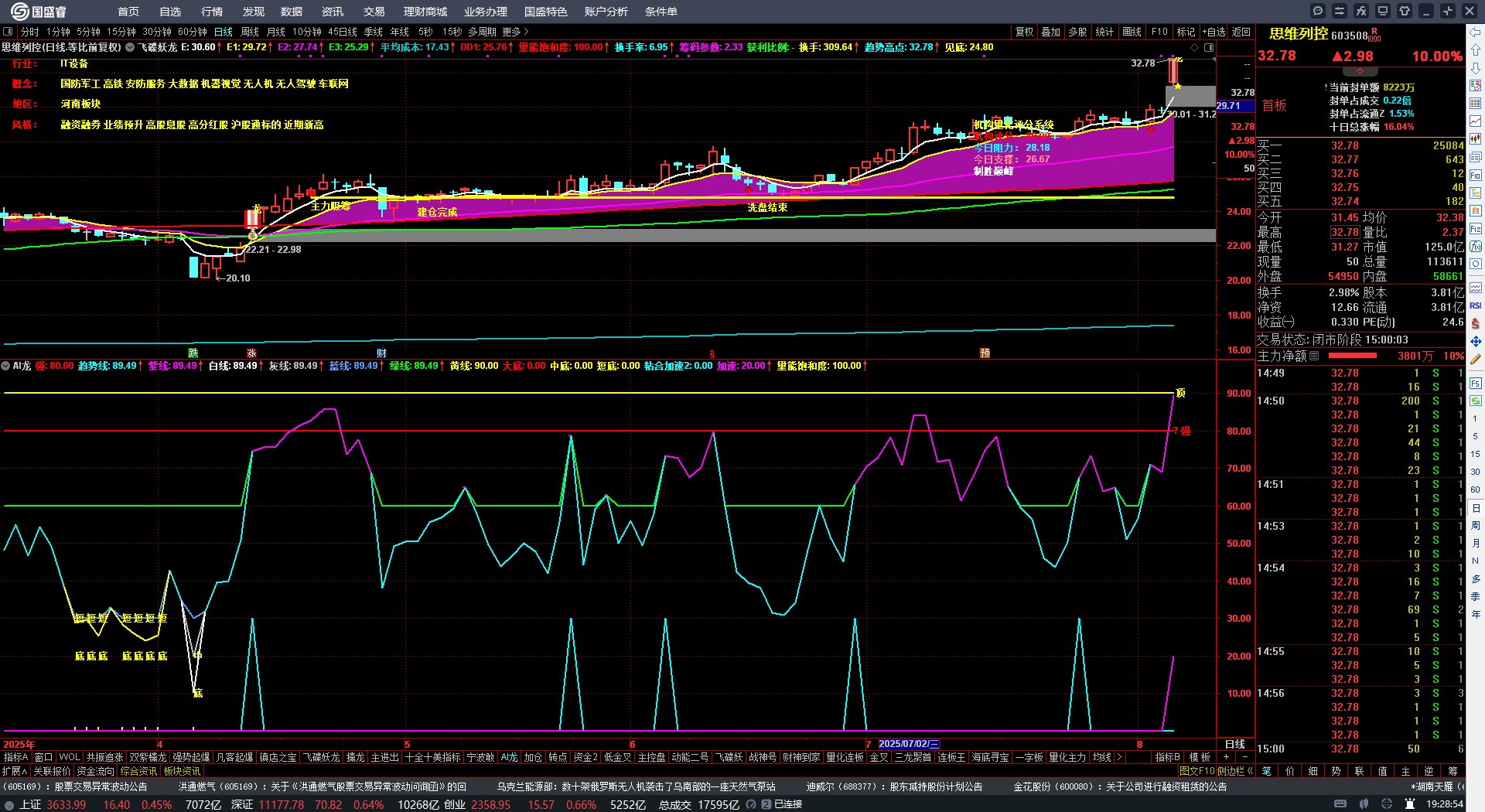Viewport: 1485px width, 812px height.
Task: Open the 指标A indicator group dropdown
Action: point(15,757)
